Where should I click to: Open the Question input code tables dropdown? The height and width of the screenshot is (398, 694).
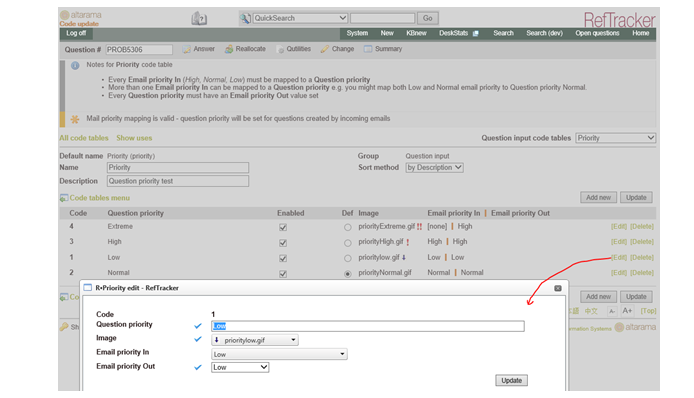point(616,138)
